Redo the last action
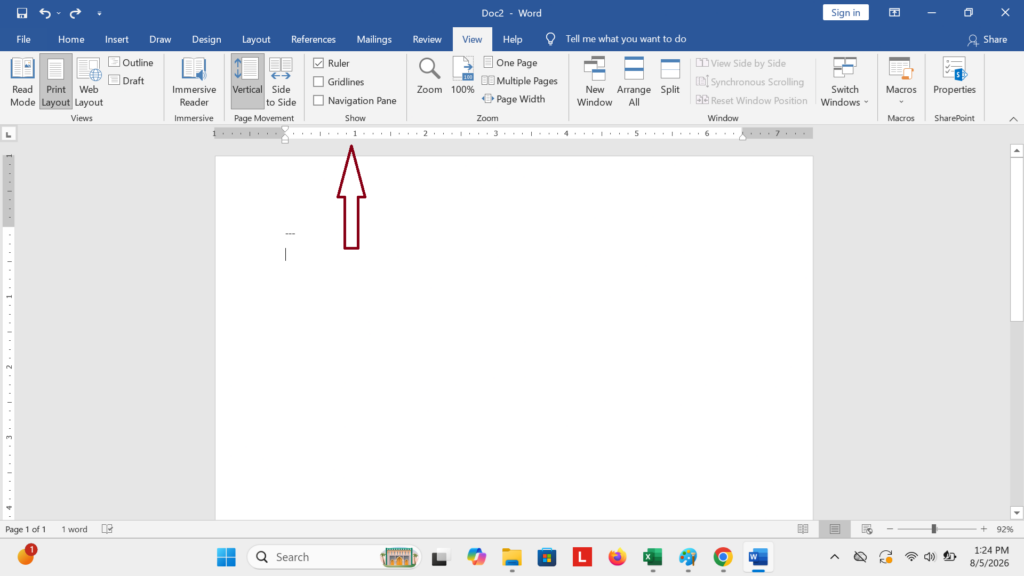This screenshot has height=576, width=1024. pyautogui.click(x=75, y=13)
